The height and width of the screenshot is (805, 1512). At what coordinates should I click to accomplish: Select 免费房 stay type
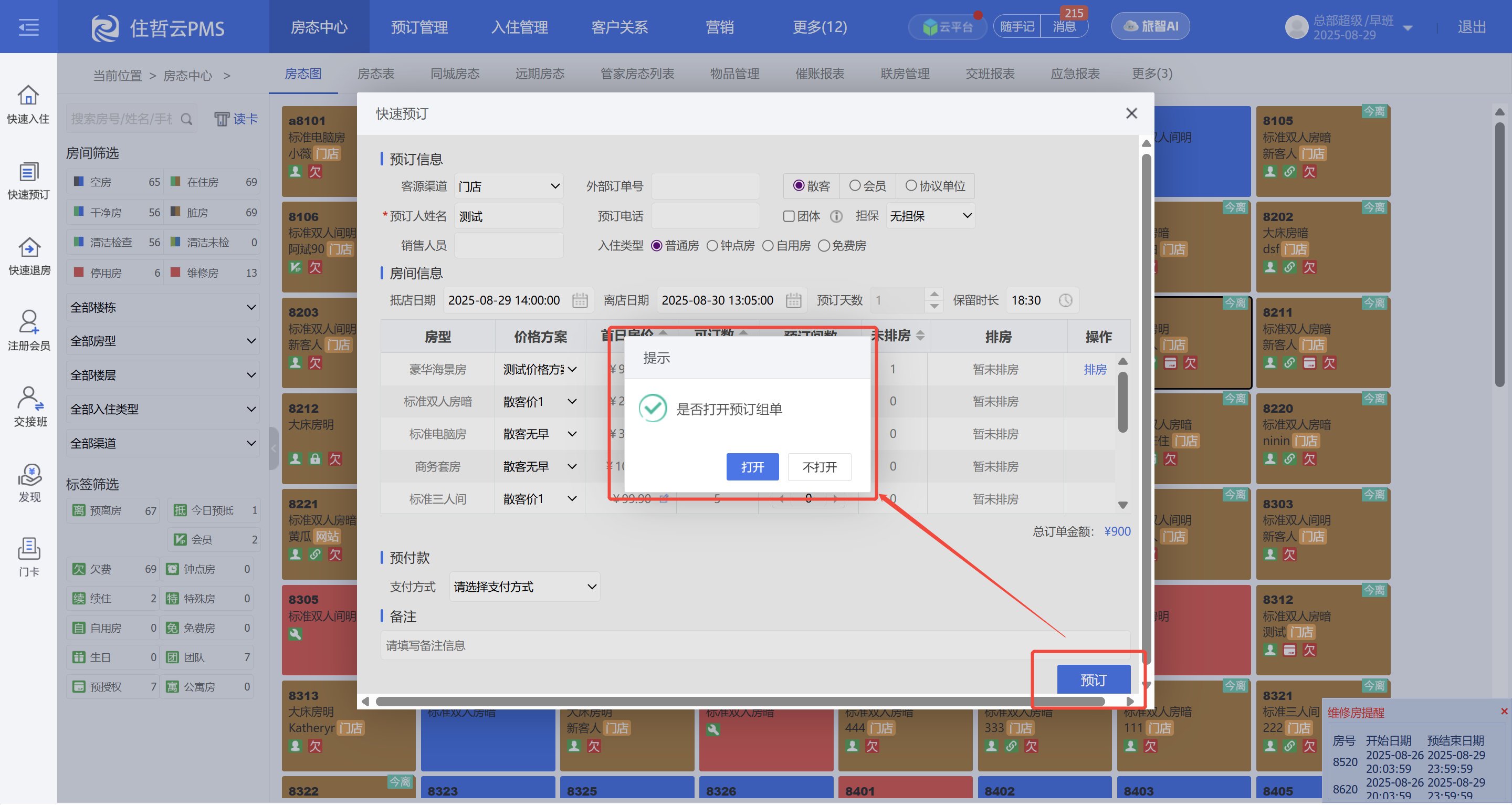coord(824,245)
